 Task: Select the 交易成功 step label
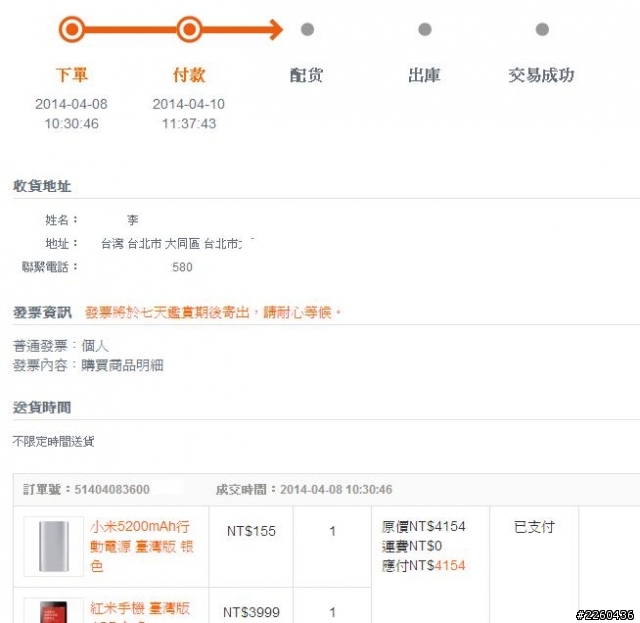click(x=542, y=75)
